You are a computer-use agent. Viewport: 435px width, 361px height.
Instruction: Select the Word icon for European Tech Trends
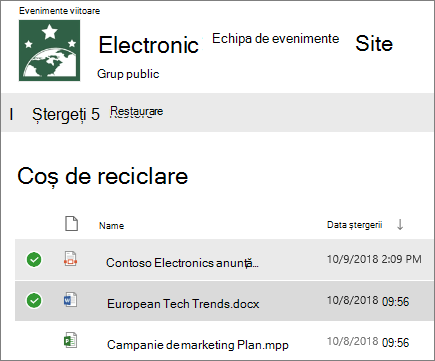pyautogui.click(x=70, y=300)
